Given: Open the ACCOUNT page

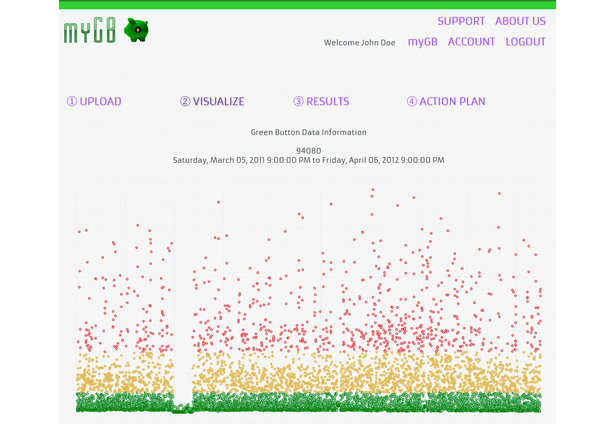Looking at the screenshot, I should click(x=471, y=42).
